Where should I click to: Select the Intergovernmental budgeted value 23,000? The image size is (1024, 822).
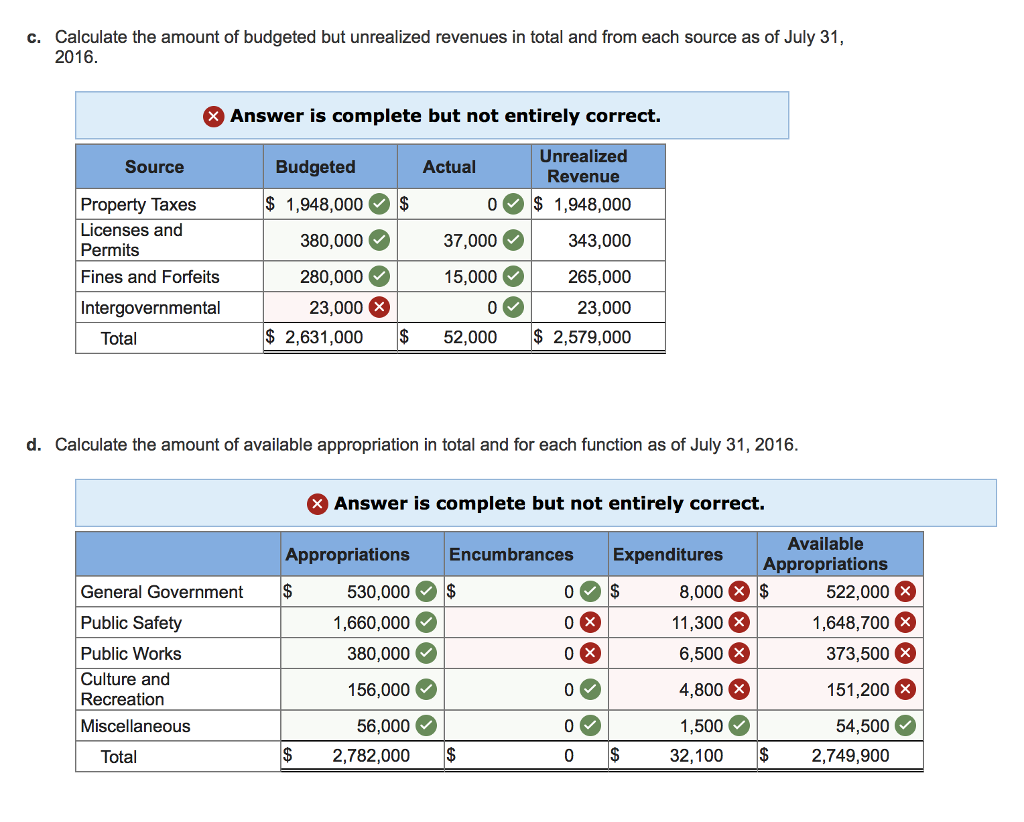(x=336, y=308)
